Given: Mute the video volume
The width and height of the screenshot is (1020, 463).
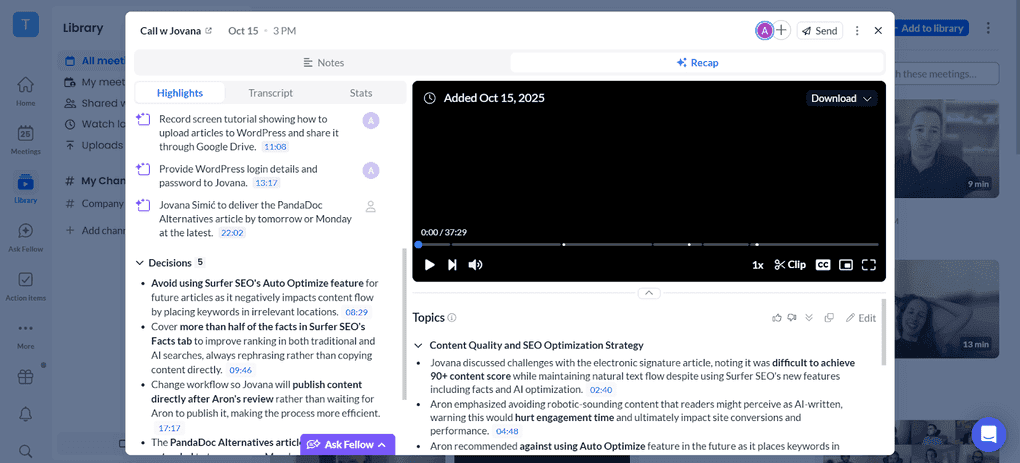Looking at the screenshot, I should (476, 265).
